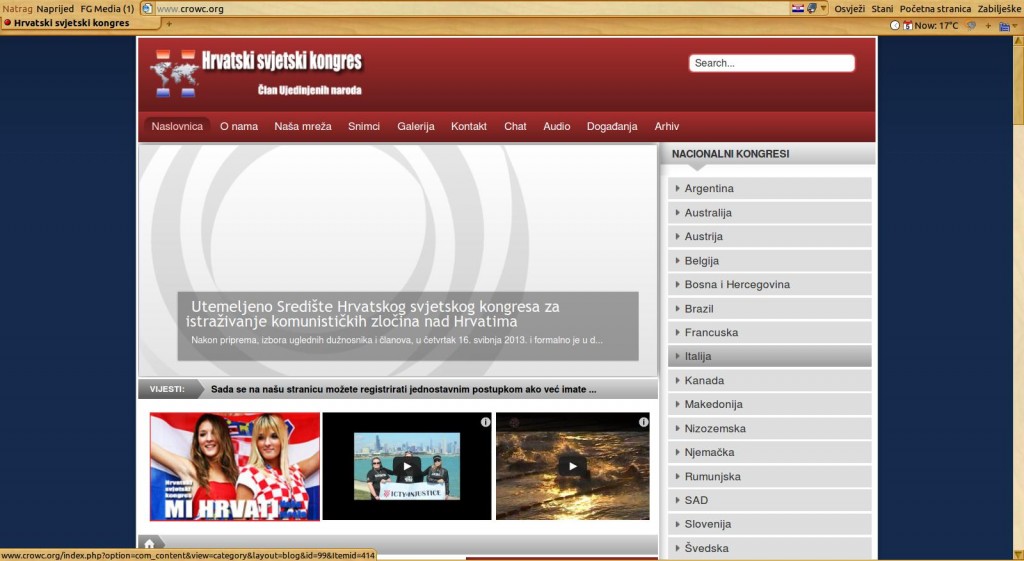Click the home icon in breadcrumb bar
The image size is (1024, 561).
click(x=149, y=544)
